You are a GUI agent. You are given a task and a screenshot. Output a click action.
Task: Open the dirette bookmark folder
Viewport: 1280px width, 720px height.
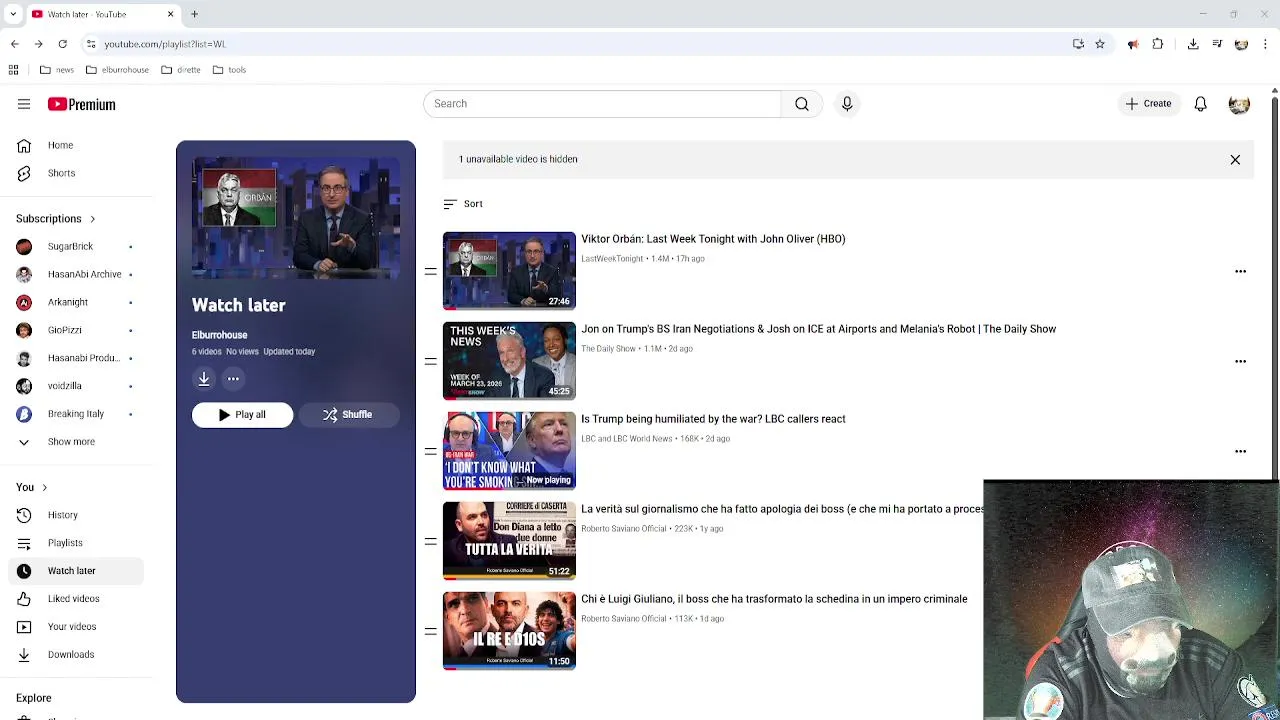(181, 70)
